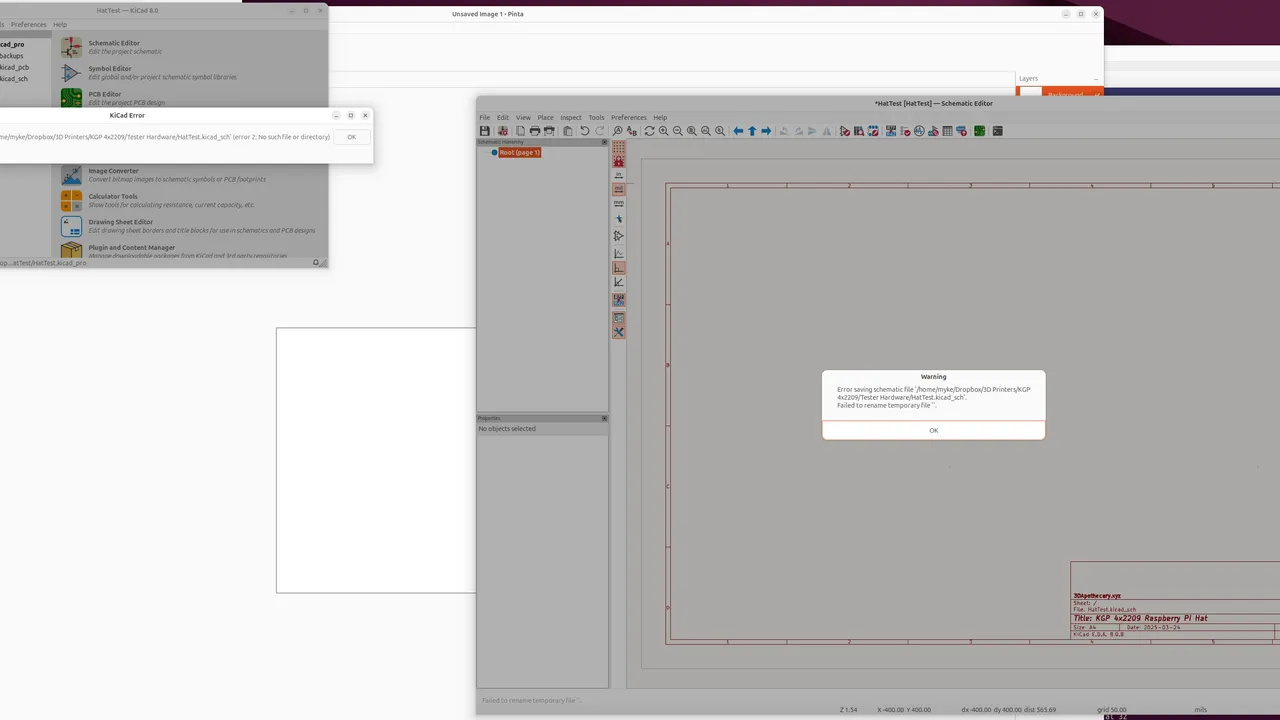Open the File menu in Schematic Editor
Viewport: 1280px width, 720px height.
click(x=485, y=117)
